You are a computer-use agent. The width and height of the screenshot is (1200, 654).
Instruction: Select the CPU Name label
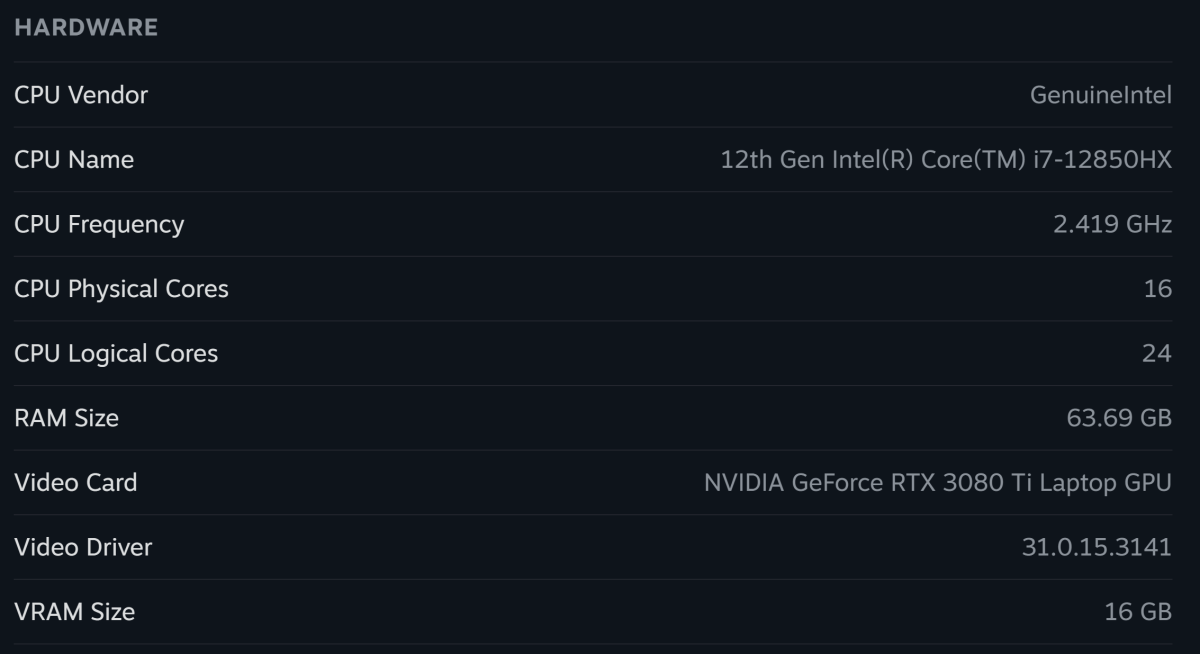[74, 160]
